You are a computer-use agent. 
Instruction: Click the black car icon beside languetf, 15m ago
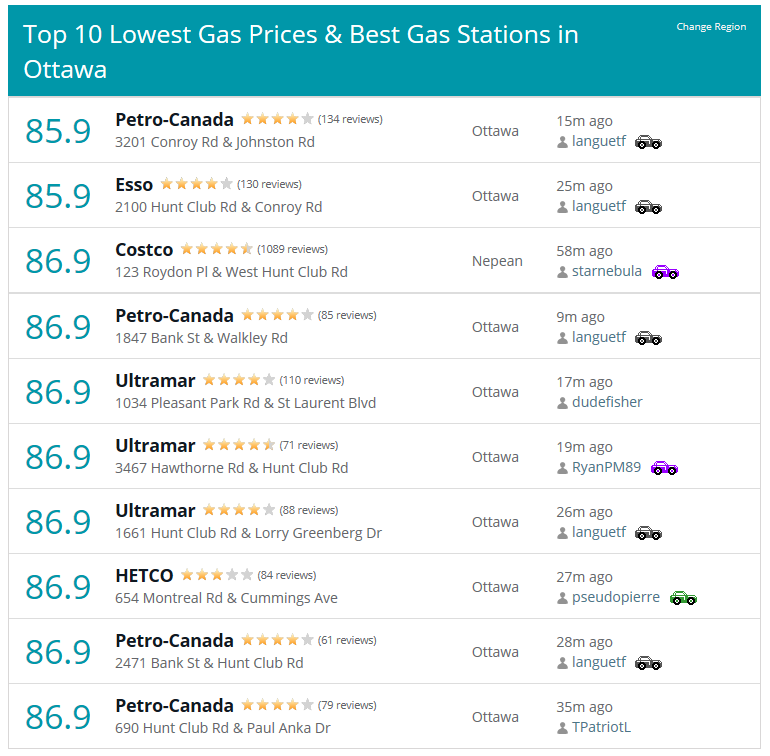point(648,142)
